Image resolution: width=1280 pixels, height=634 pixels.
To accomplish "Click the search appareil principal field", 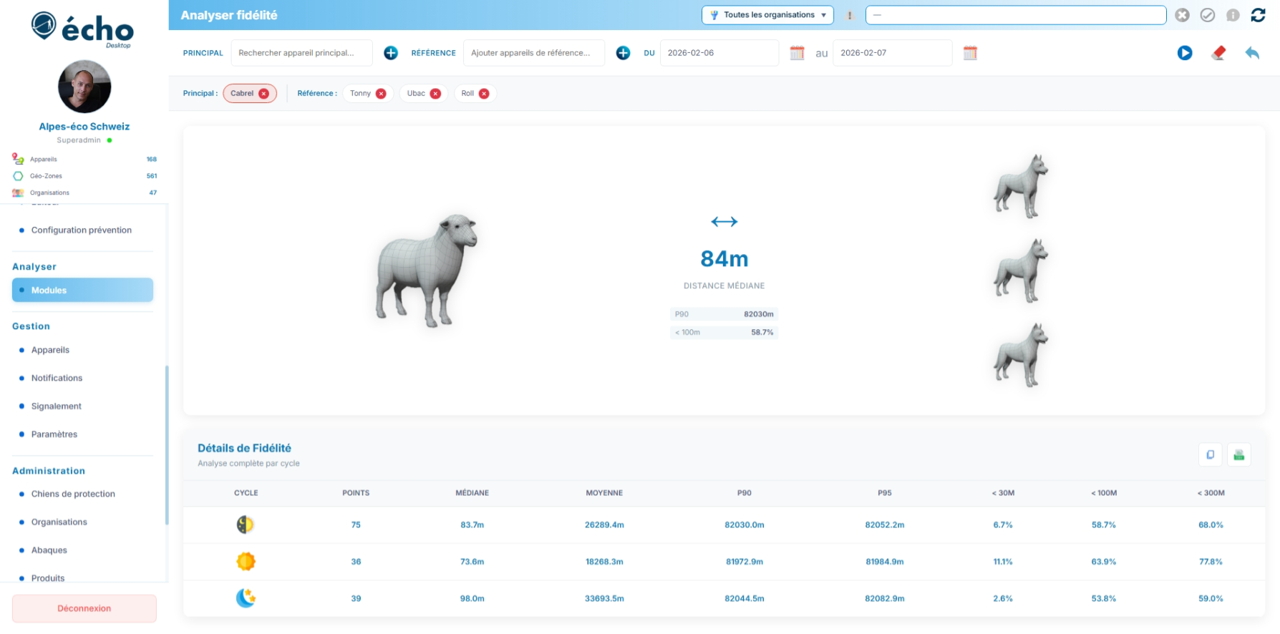I will point(300,52).
